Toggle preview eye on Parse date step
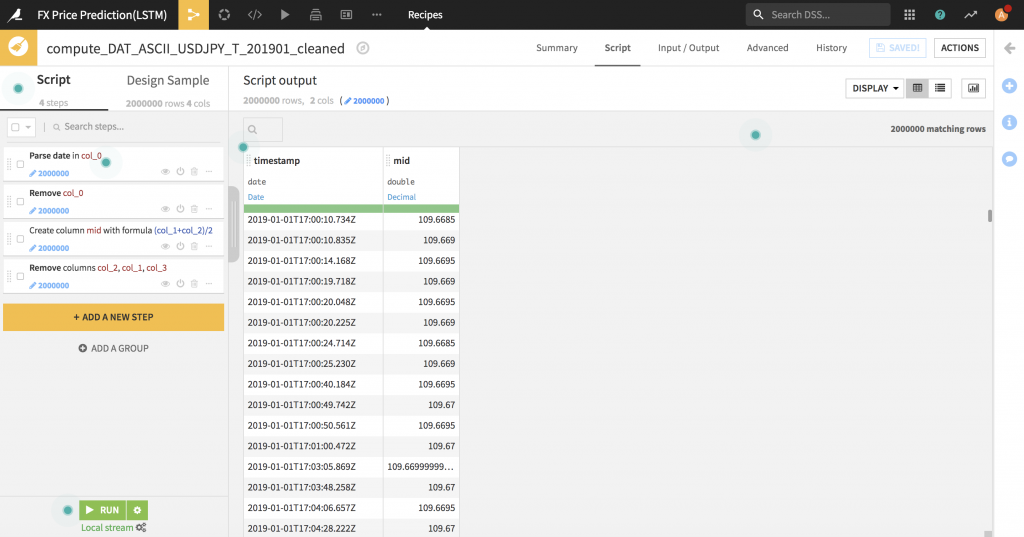Viewport: 1024px width, 537px height. point(165,172)
